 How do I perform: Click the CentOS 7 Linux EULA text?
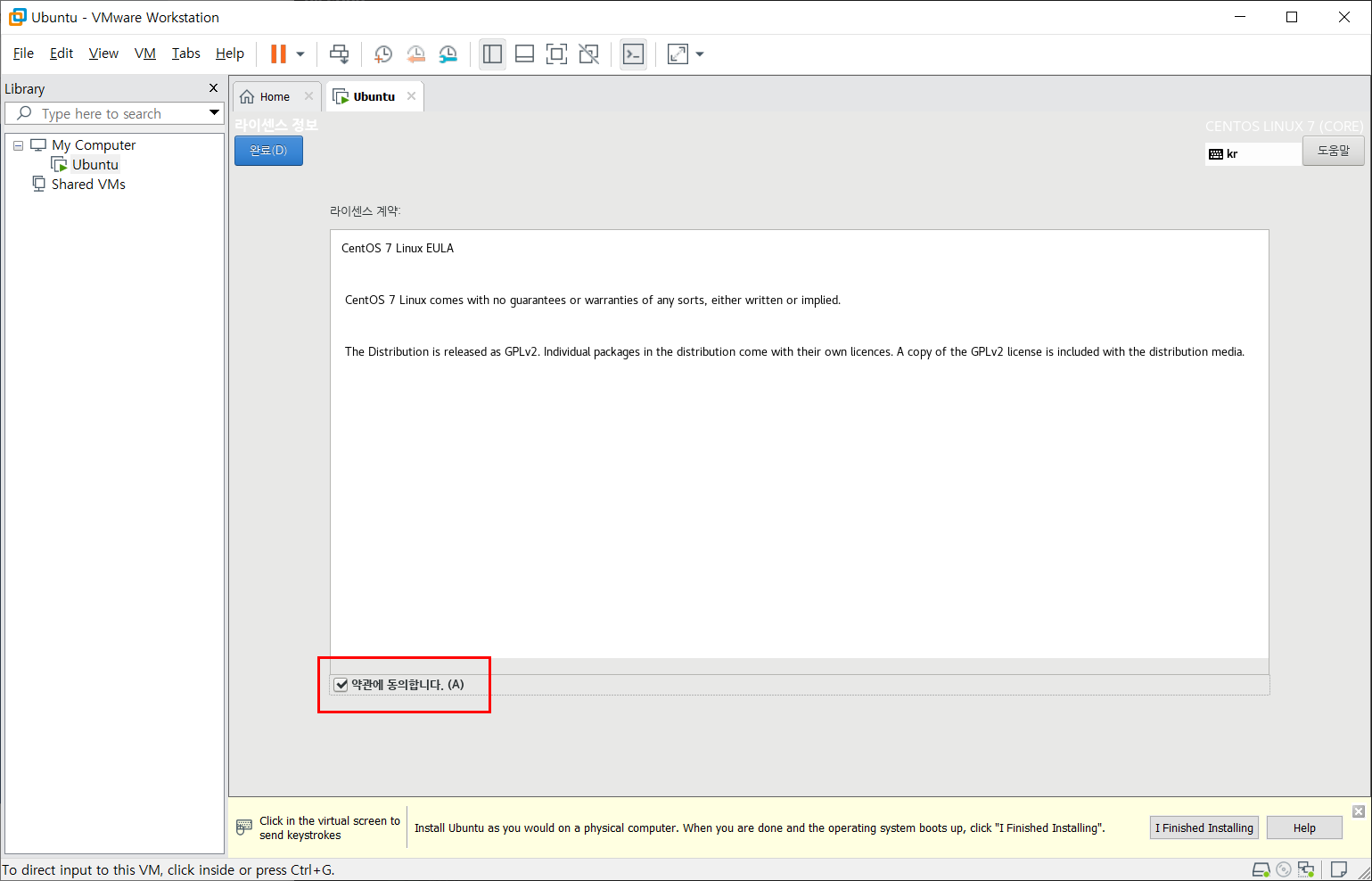point(398,248)
